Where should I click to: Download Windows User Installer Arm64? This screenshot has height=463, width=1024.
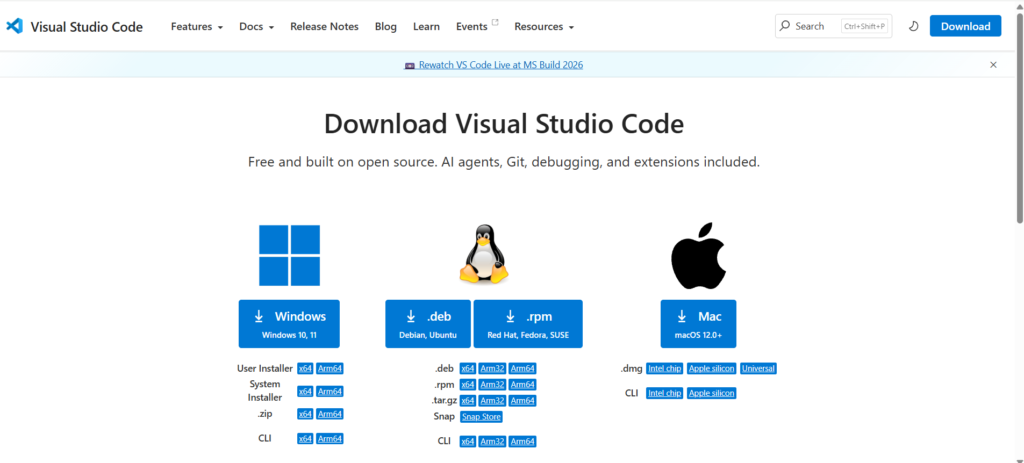330,368
